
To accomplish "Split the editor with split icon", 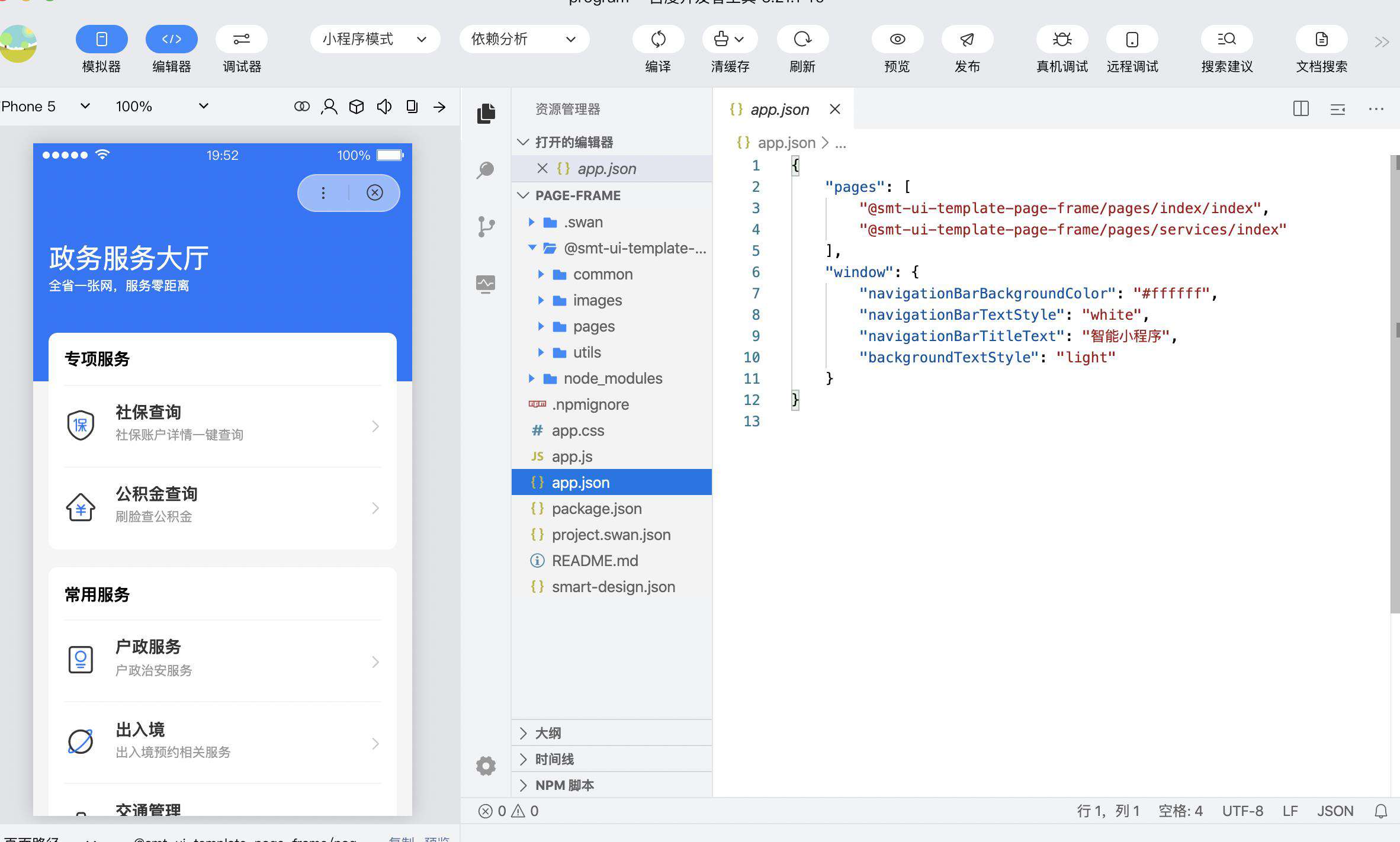I will point(1301,109).
